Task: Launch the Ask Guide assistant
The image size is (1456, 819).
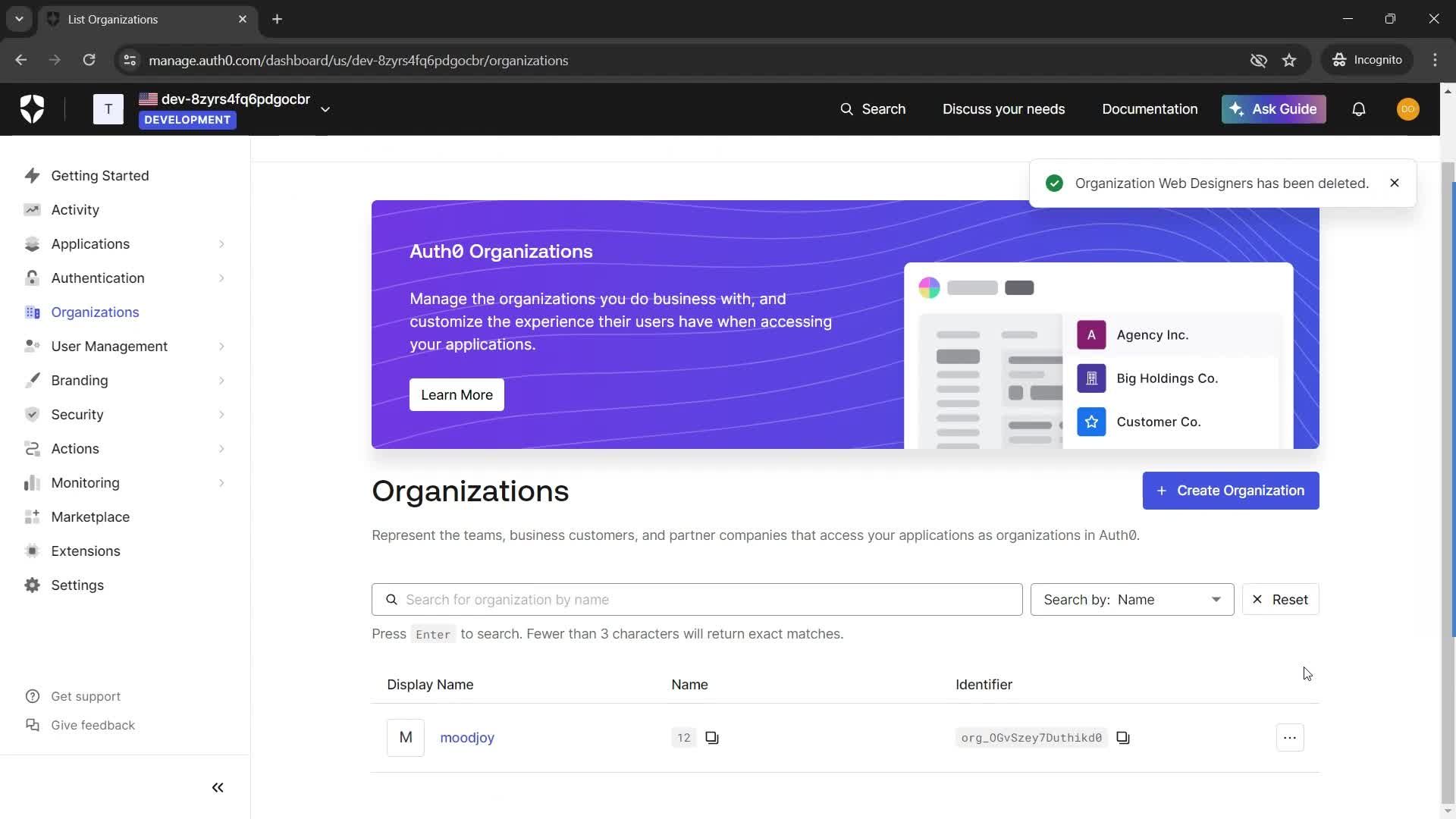Action: [x=1273, y=109]
